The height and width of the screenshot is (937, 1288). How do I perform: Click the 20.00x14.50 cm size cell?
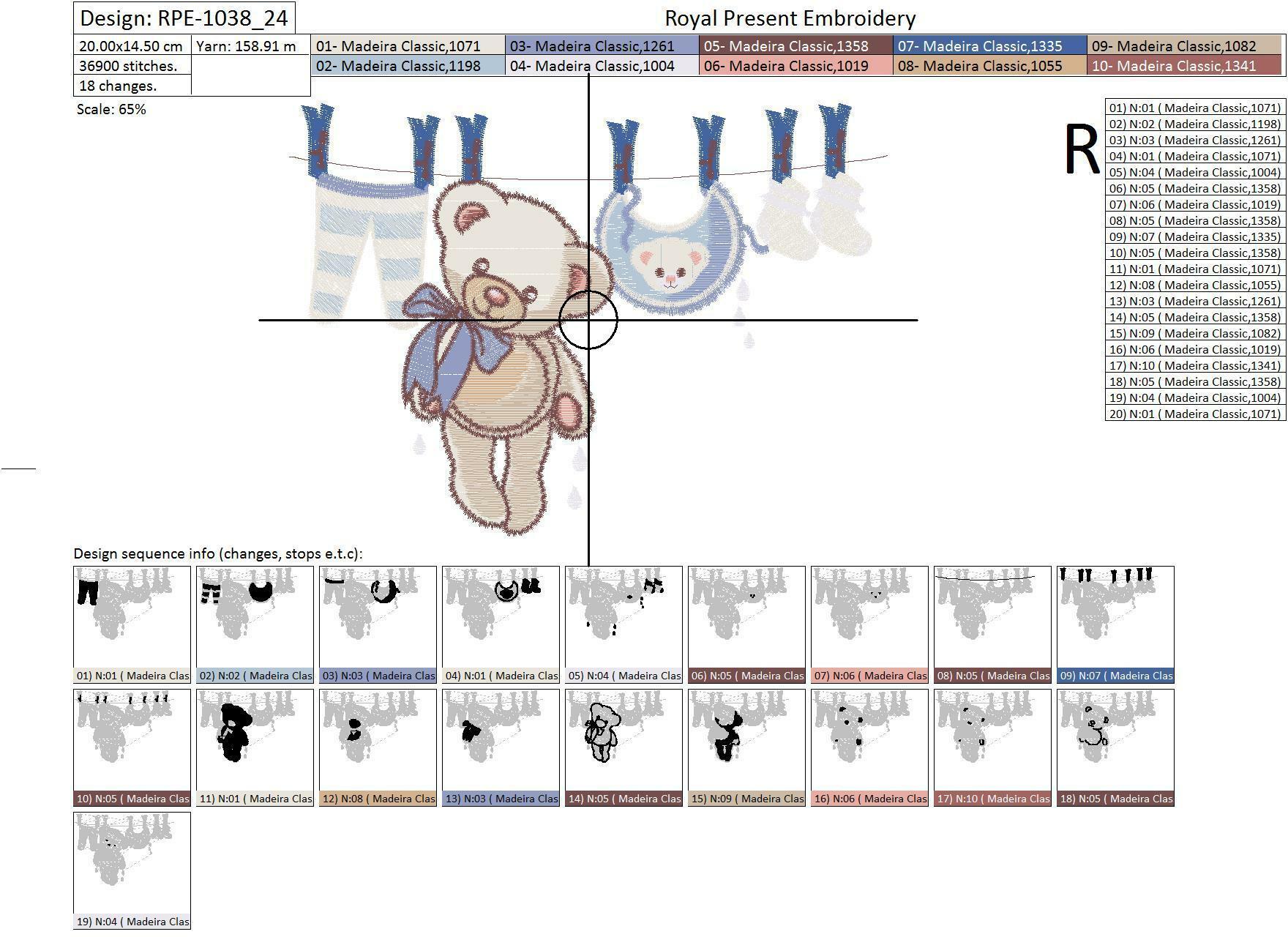[x=132, y=46]
